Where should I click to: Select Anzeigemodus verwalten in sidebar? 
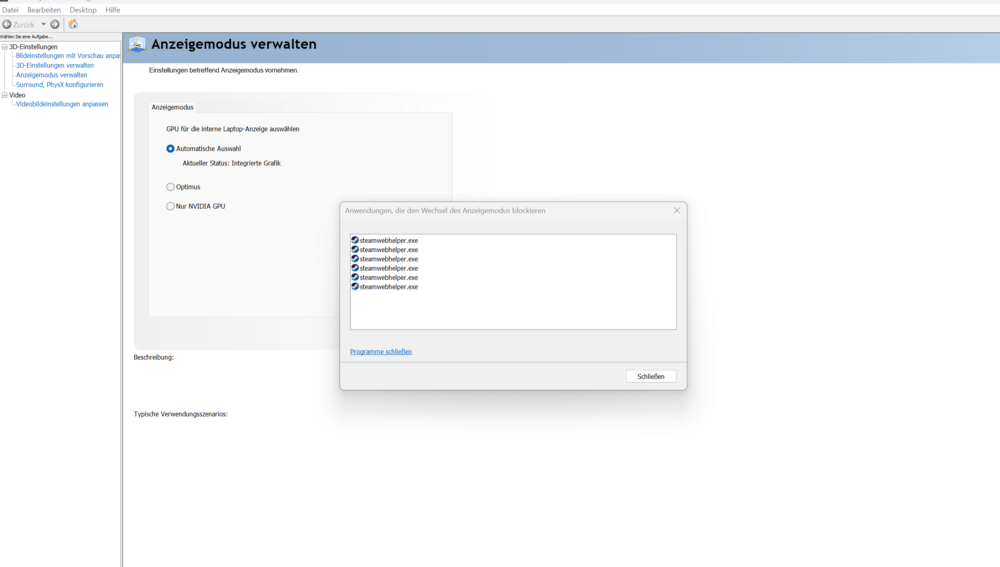[x=52, y=75]
